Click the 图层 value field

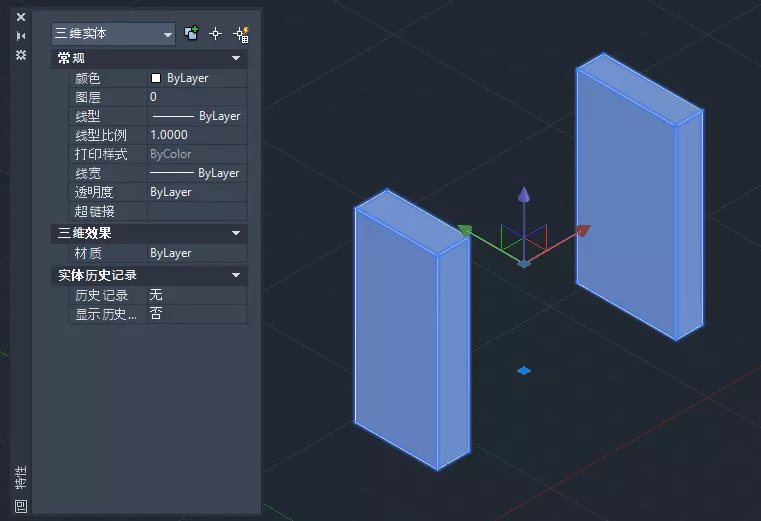[x=197, y=97]
